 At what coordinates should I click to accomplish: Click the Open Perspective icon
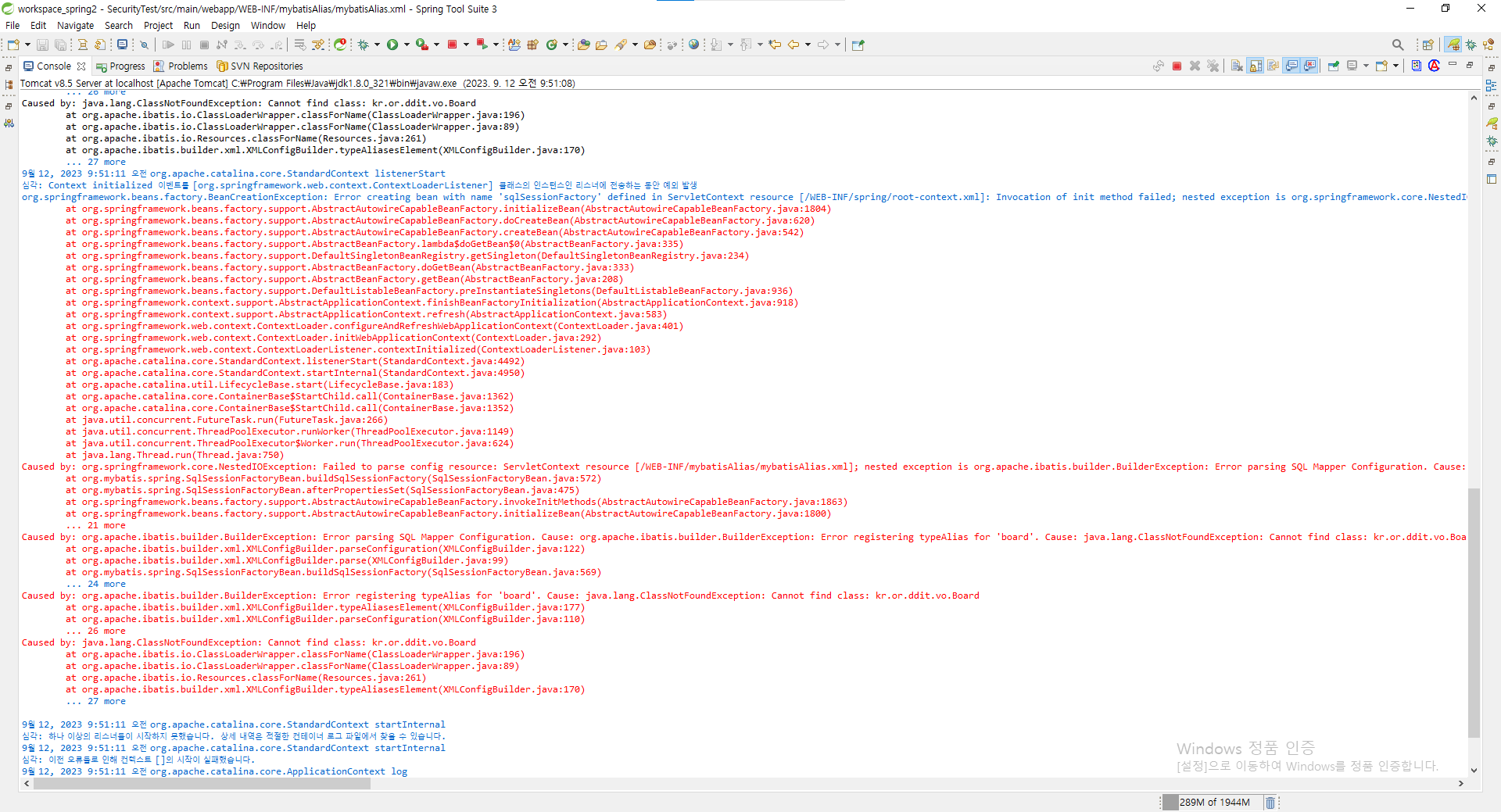(x=1428, y=45)
